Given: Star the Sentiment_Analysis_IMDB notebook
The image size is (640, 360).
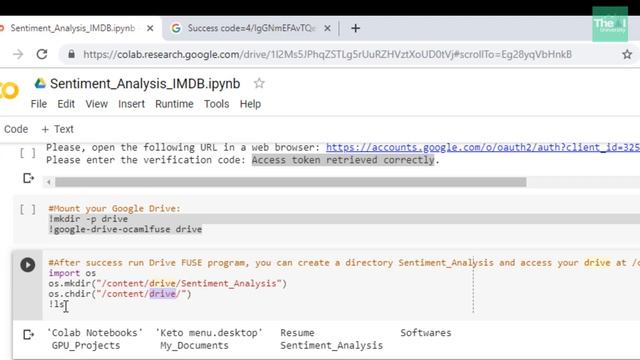Looking at the screenshot, I should click(x=259, y=83).
